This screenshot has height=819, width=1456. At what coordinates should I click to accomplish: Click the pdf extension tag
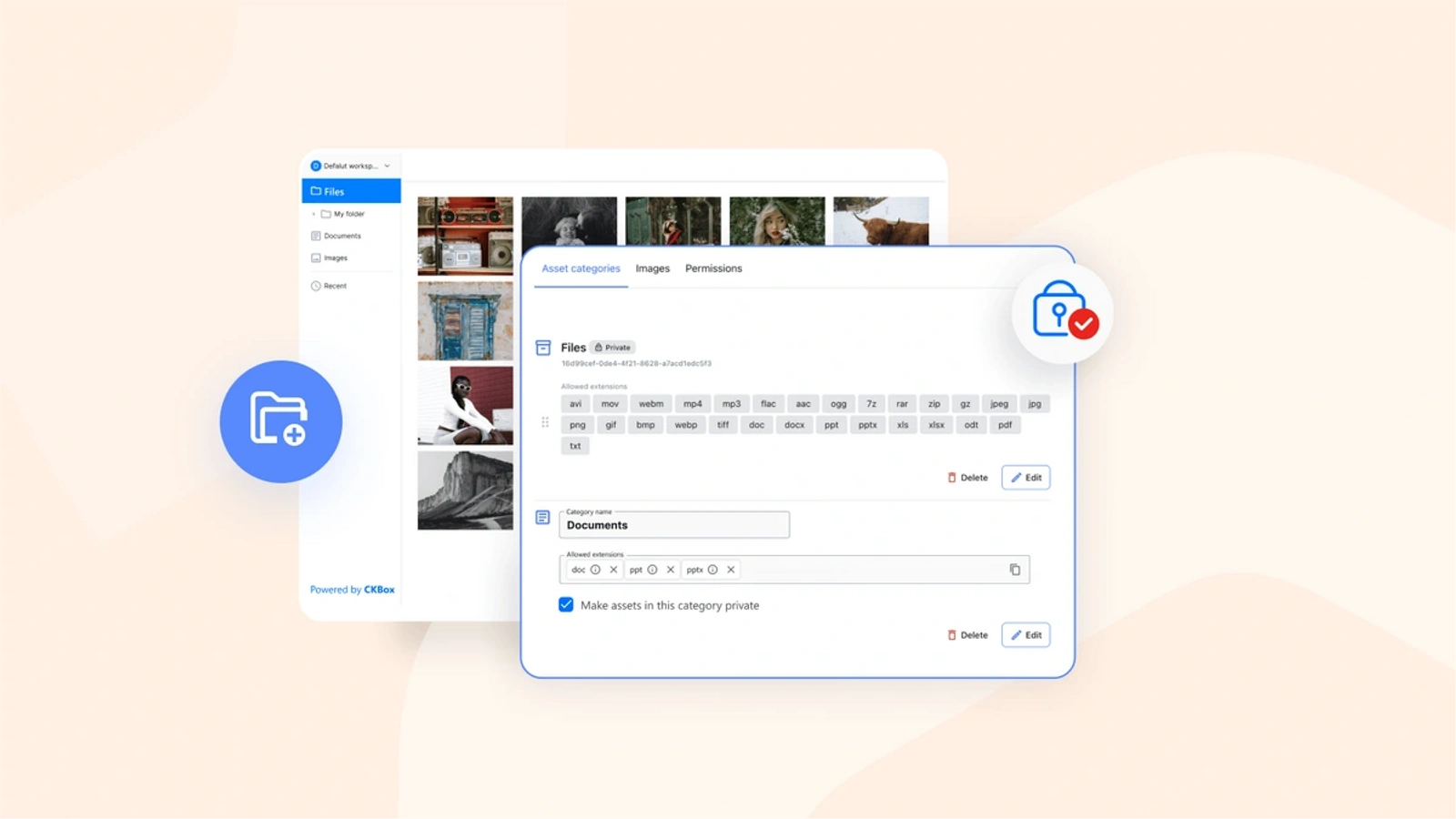(1005, 425)
